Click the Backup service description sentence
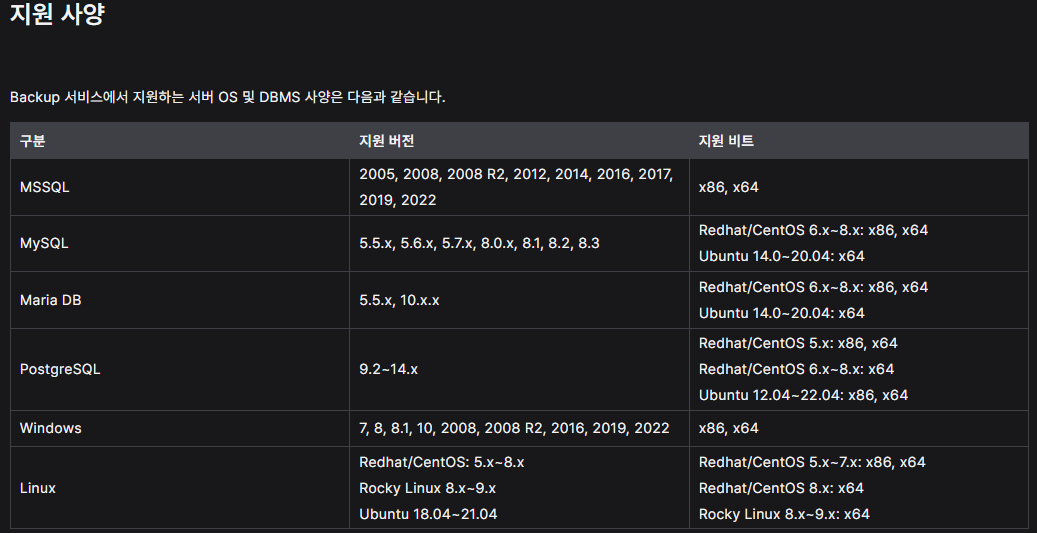The height and width of the screenshot is (533, 1037). [228, 97]
